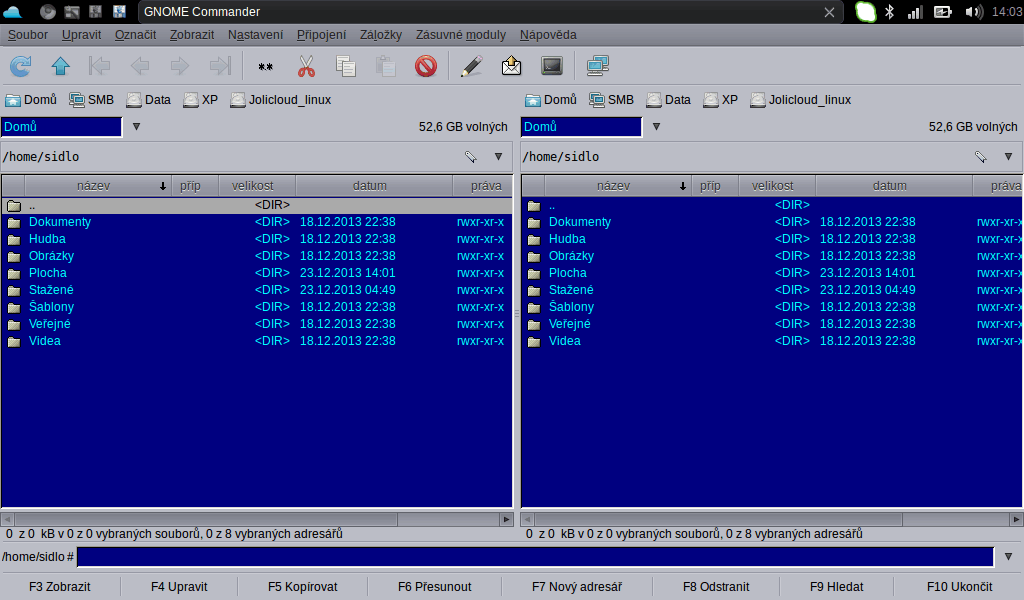The image size is (1024, 600).
Task: Select Jolicloud_linux drive in right panel
Action: click(x=800, y=100)
